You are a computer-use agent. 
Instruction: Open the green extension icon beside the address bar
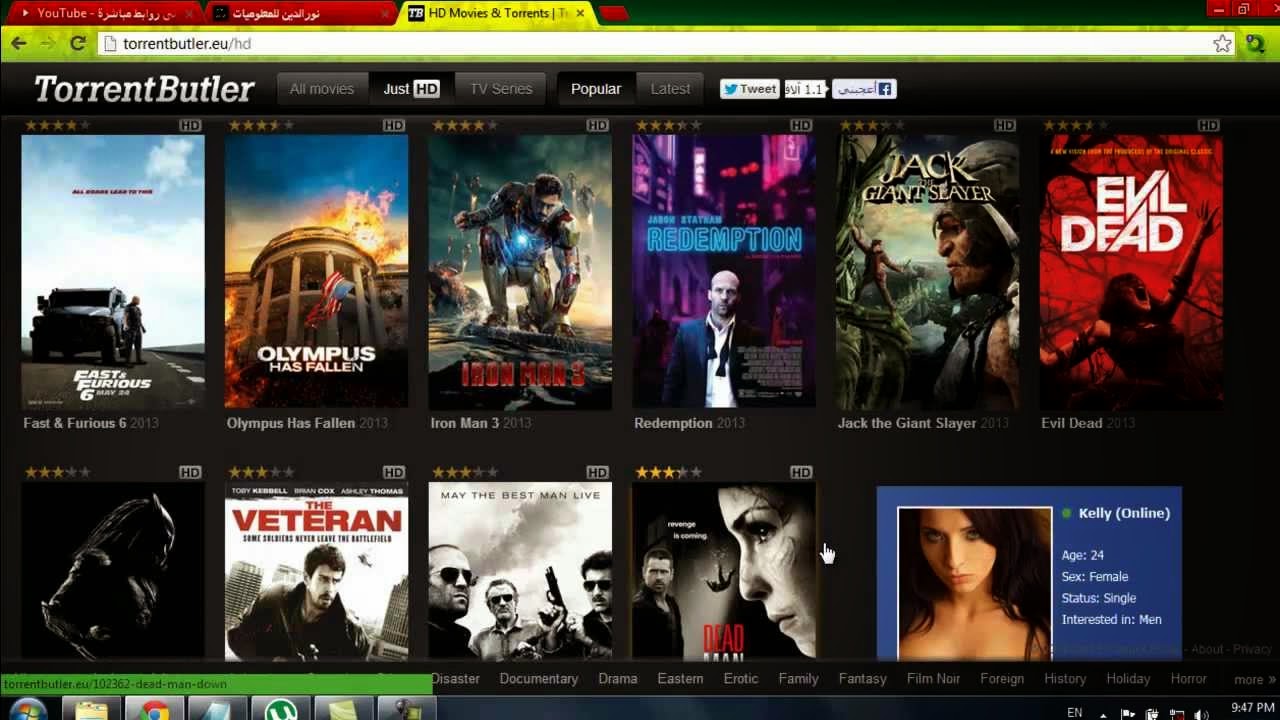pyautogui.click(x=1255, y=43)
